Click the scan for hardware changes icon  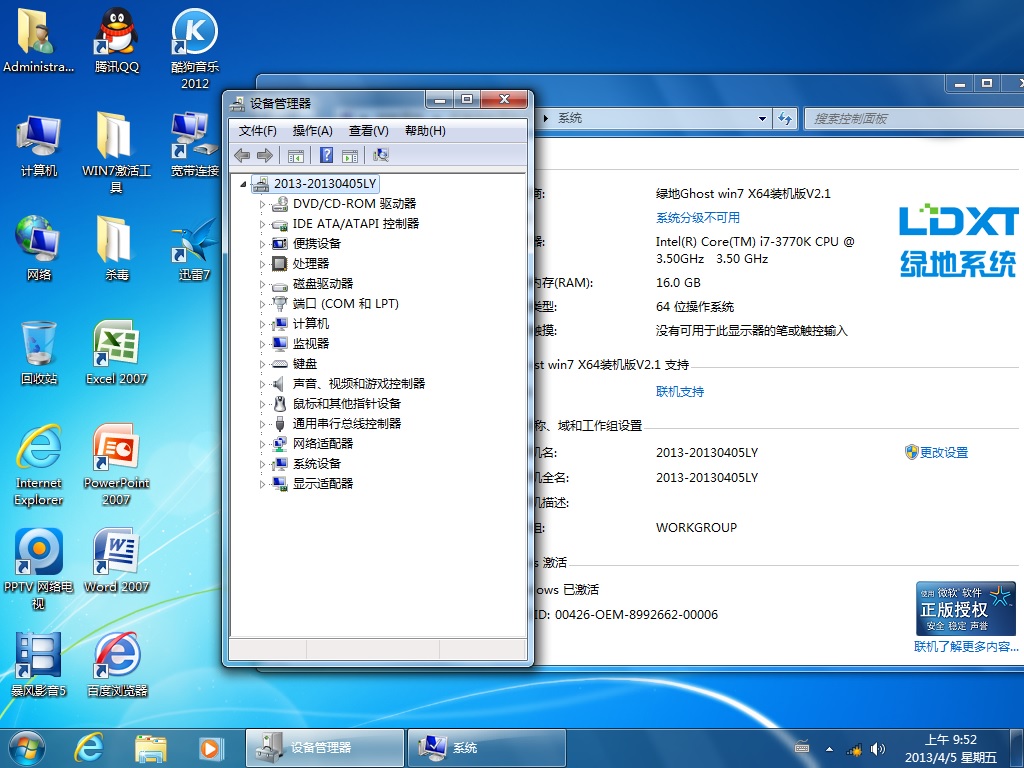coord(381,155)
